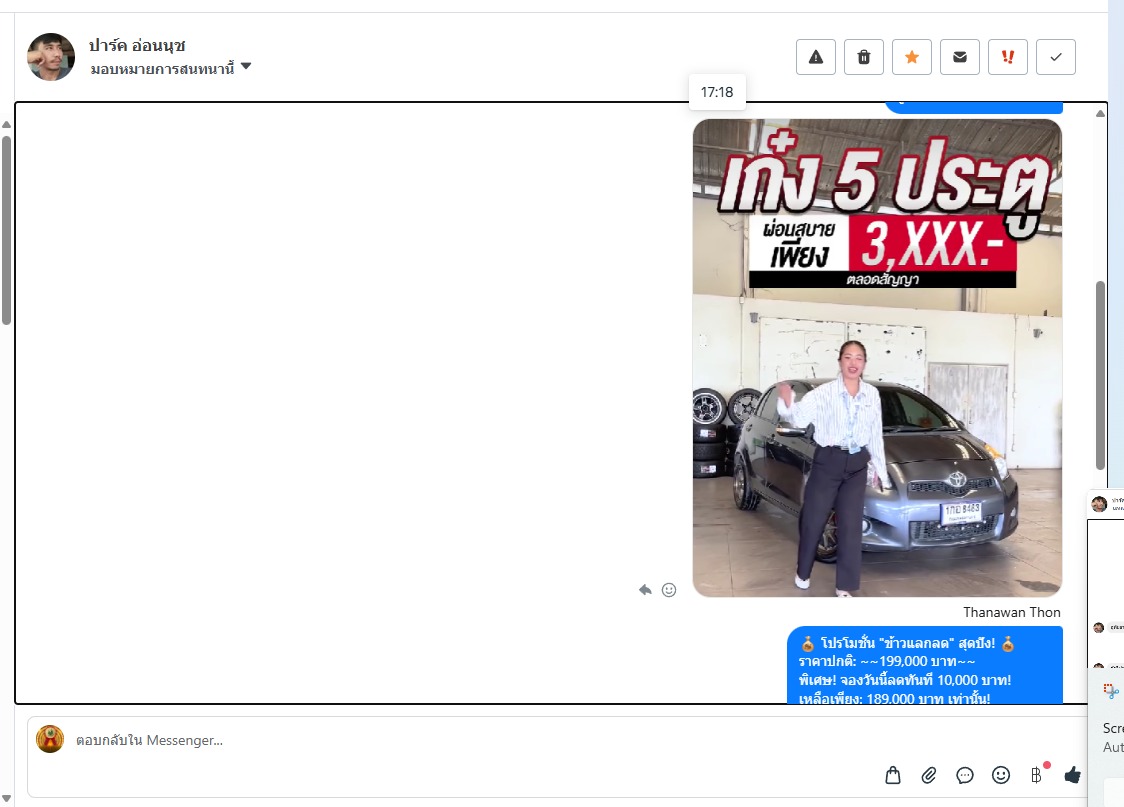Click the reply arrow beside the car image
The image size is (1124, 807).
645,590
